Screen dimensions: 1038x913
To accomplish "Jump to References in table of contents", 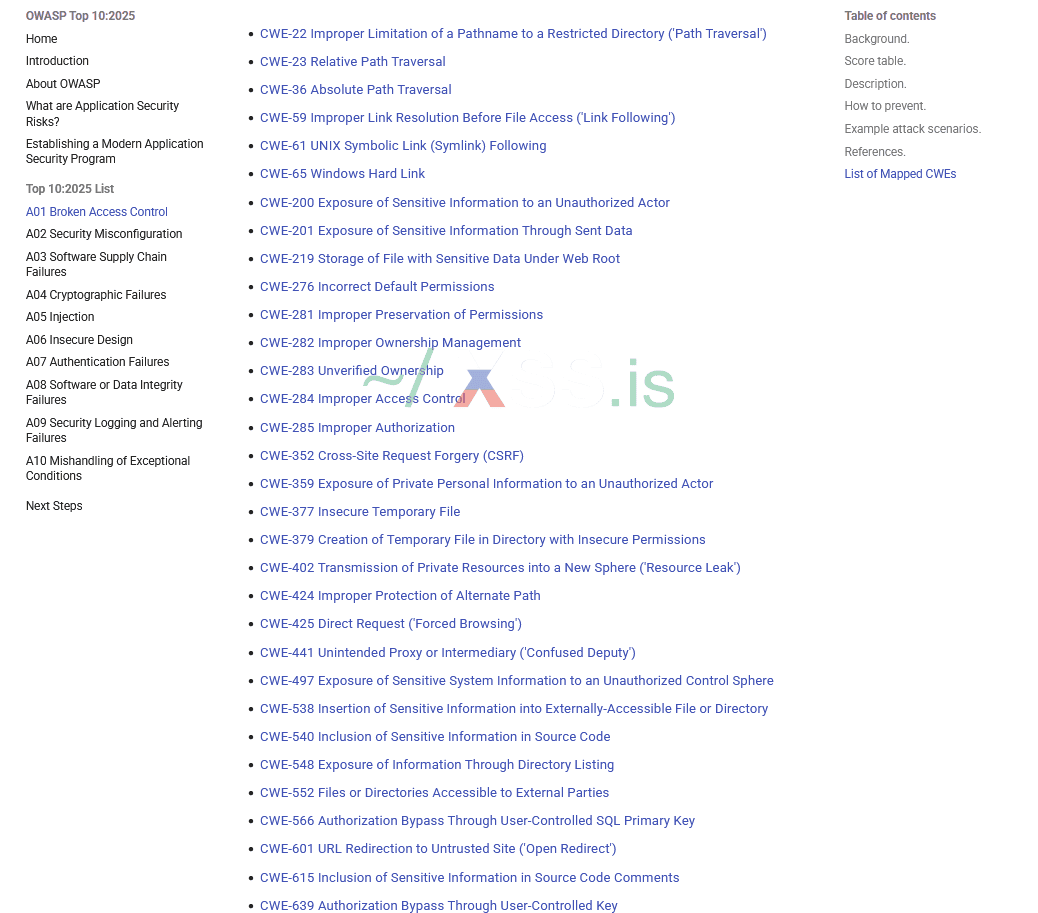I will point(874,152).
